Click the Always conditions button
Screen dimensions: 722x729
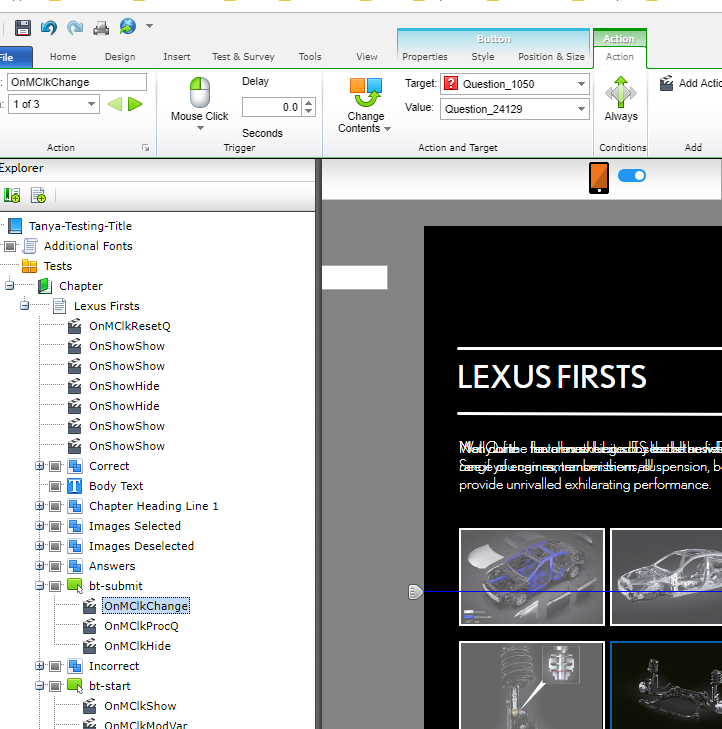pos(621,99)
